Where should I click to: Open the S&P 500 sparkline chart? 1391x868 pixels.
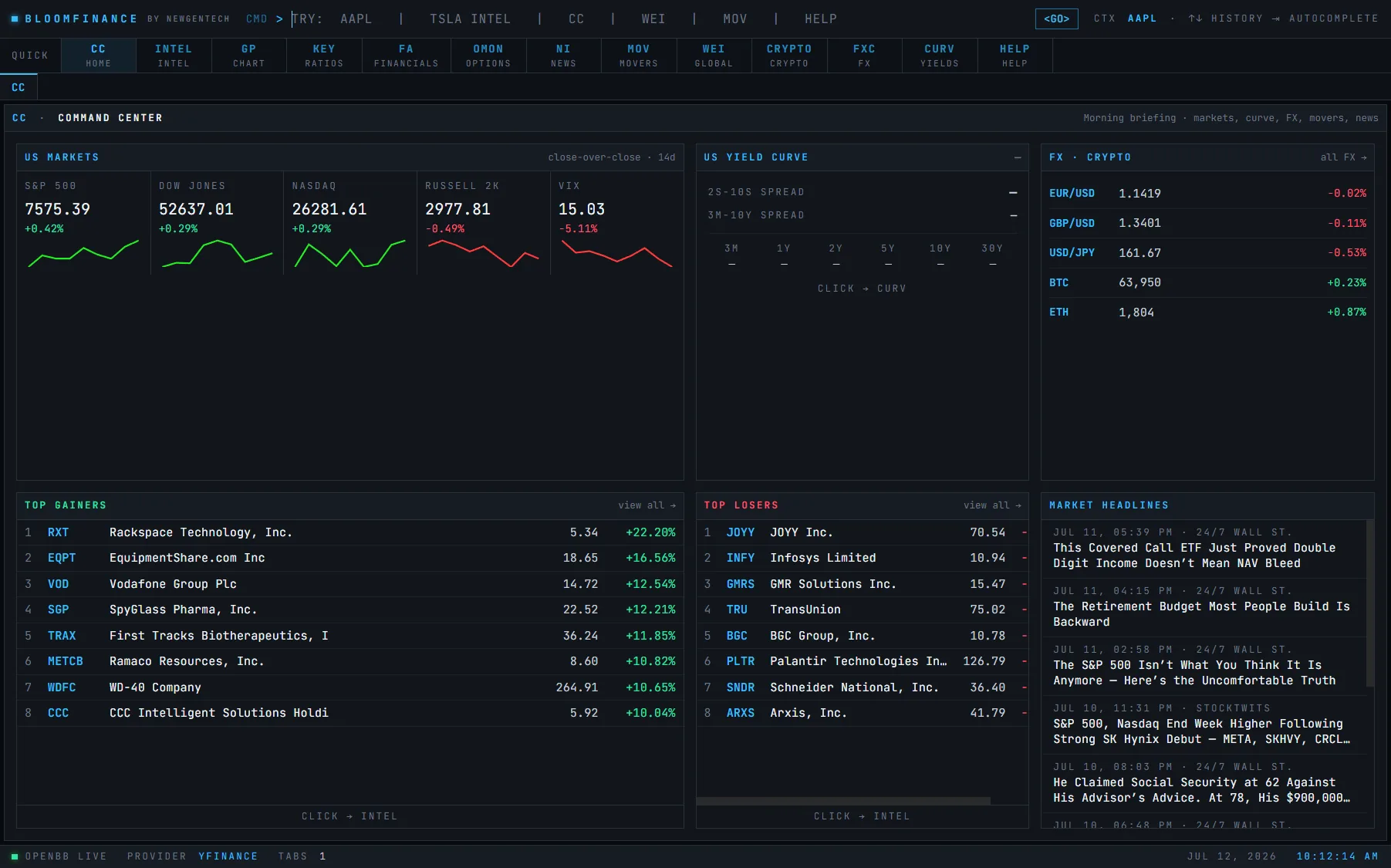tap(83, 253)
